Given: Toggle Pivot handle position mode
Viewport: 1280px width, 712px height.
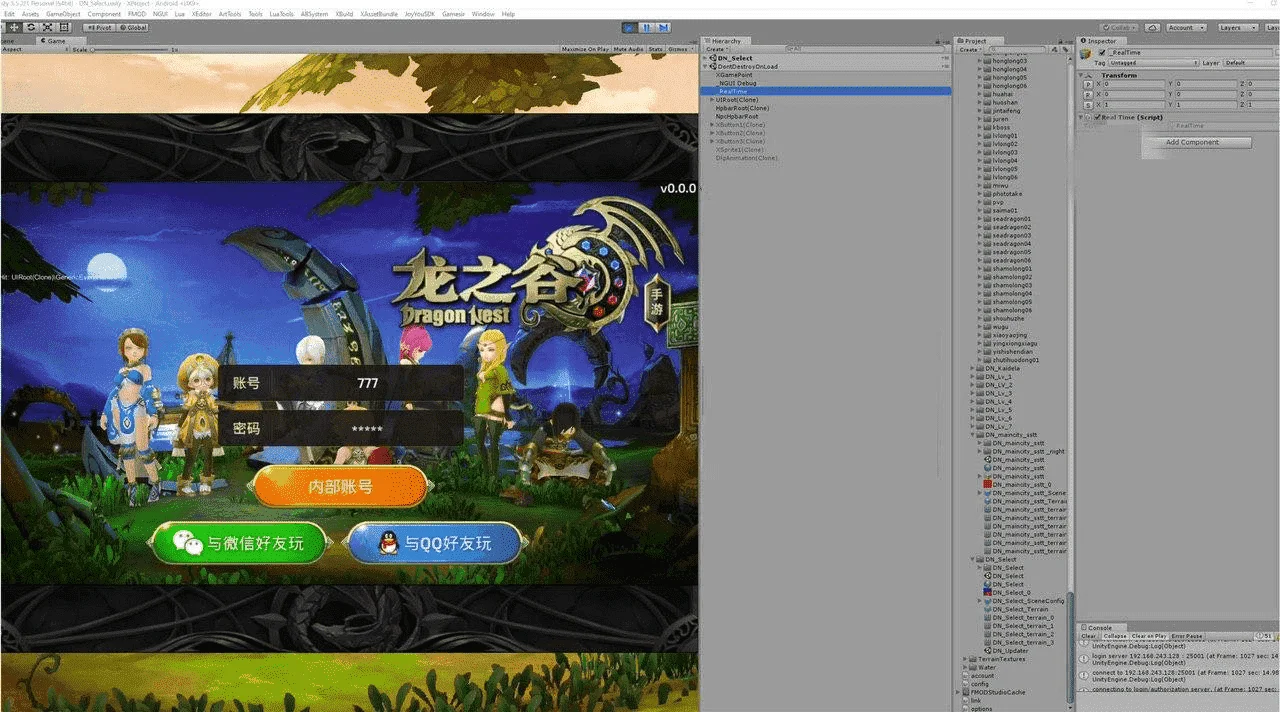Looking at the screenshot, I should coord(100,27).
